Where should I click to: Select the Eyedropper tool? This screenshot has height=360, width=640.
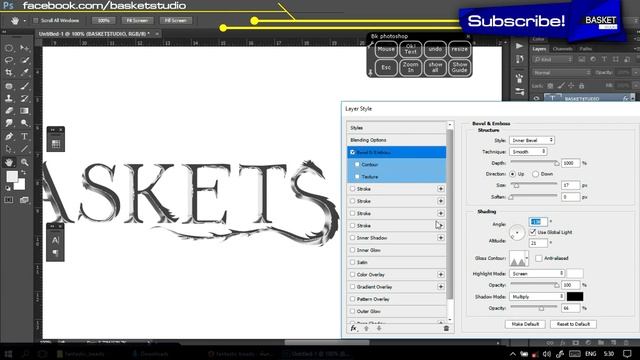[24, 73]
